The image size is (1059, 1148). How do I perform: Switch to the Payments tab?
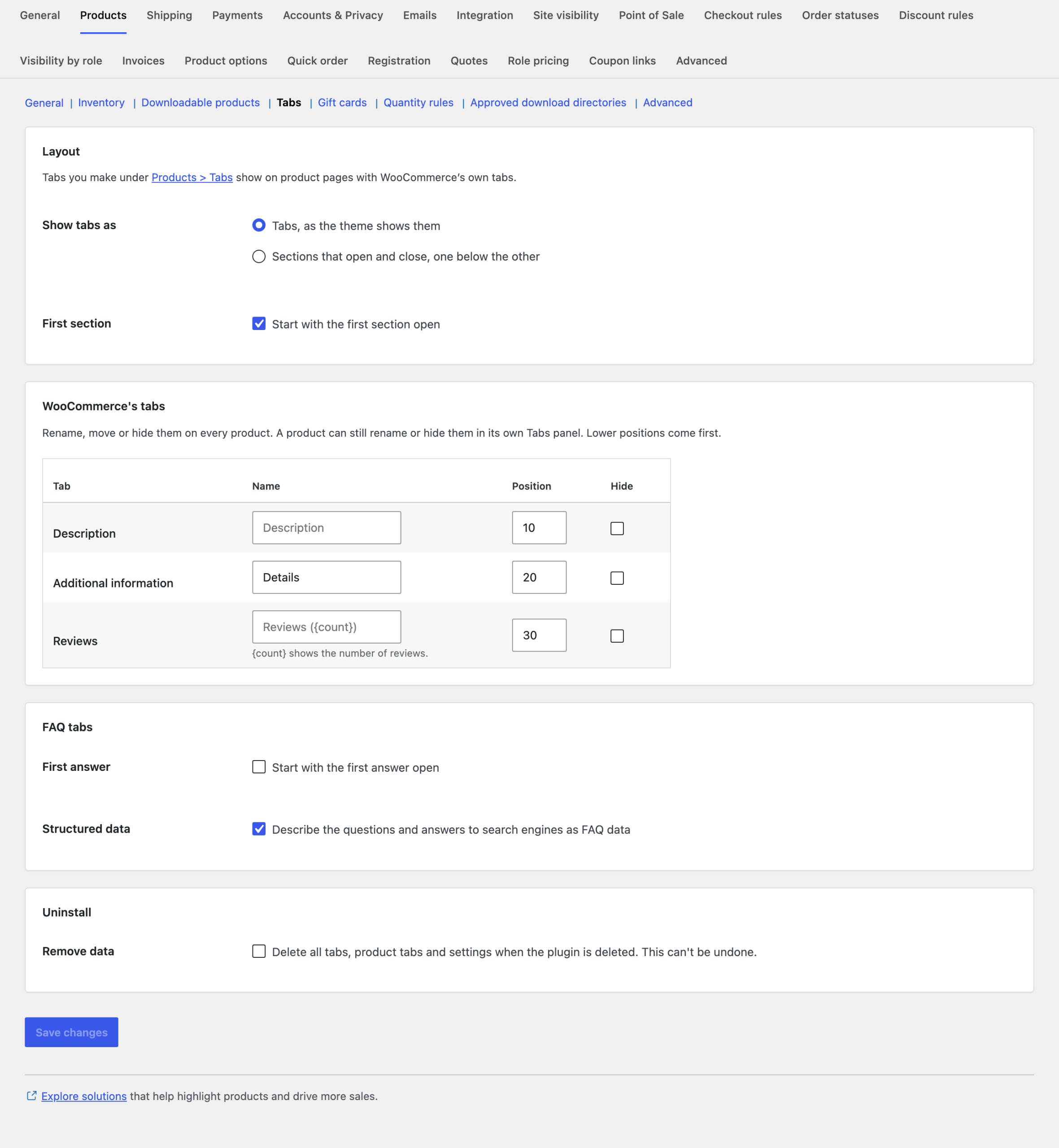[x=237, y=15]
